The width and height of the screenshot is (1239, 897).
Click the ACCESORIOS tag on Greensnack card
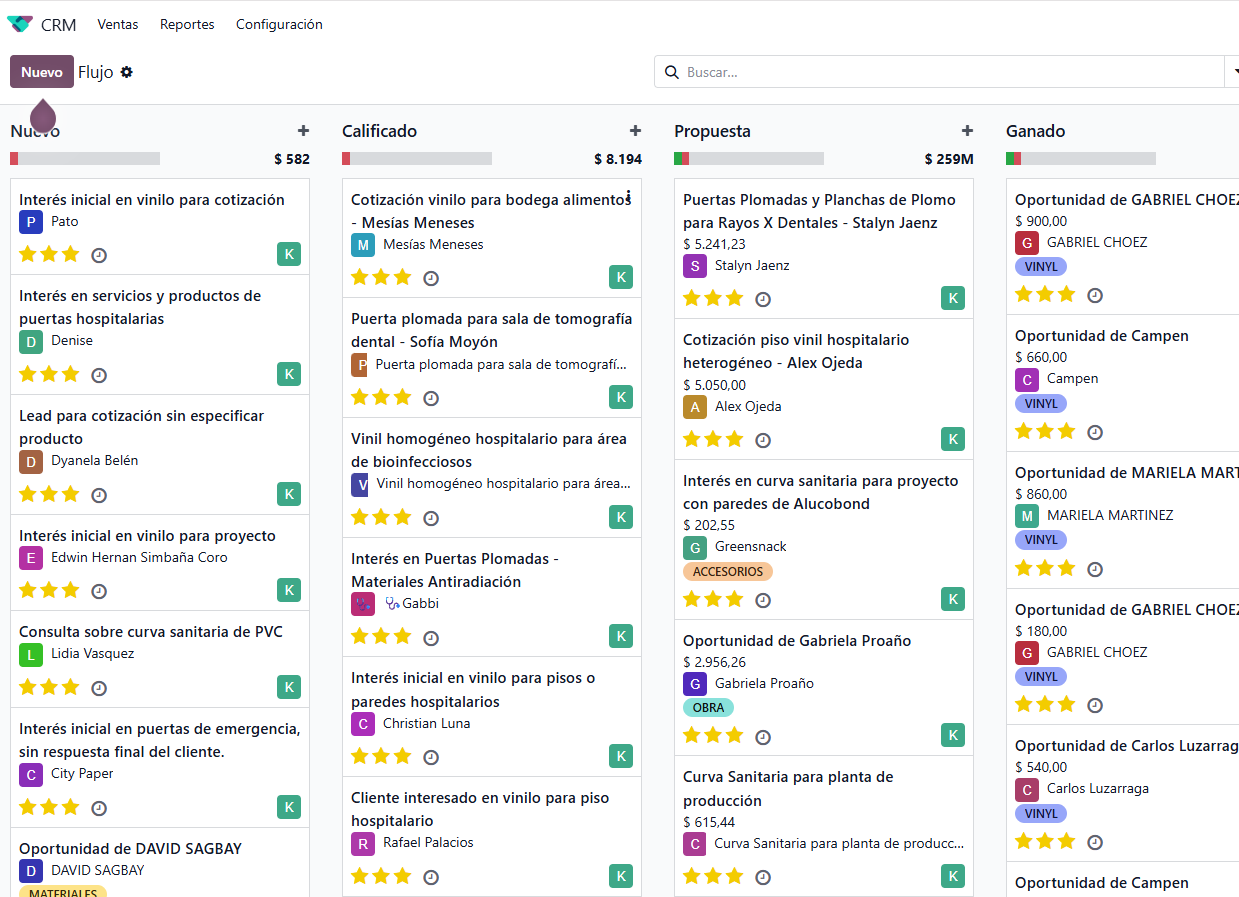(x=728, y=572)
